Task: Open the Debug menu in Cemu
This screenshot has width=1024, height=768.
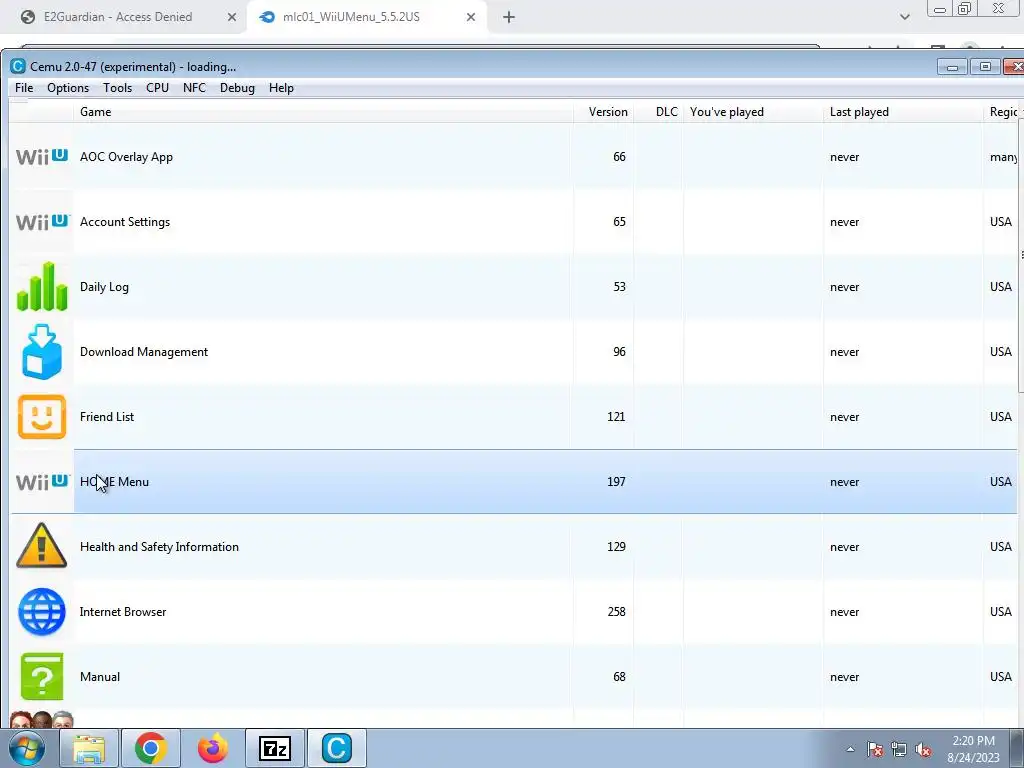Action: tap(237, 88)
